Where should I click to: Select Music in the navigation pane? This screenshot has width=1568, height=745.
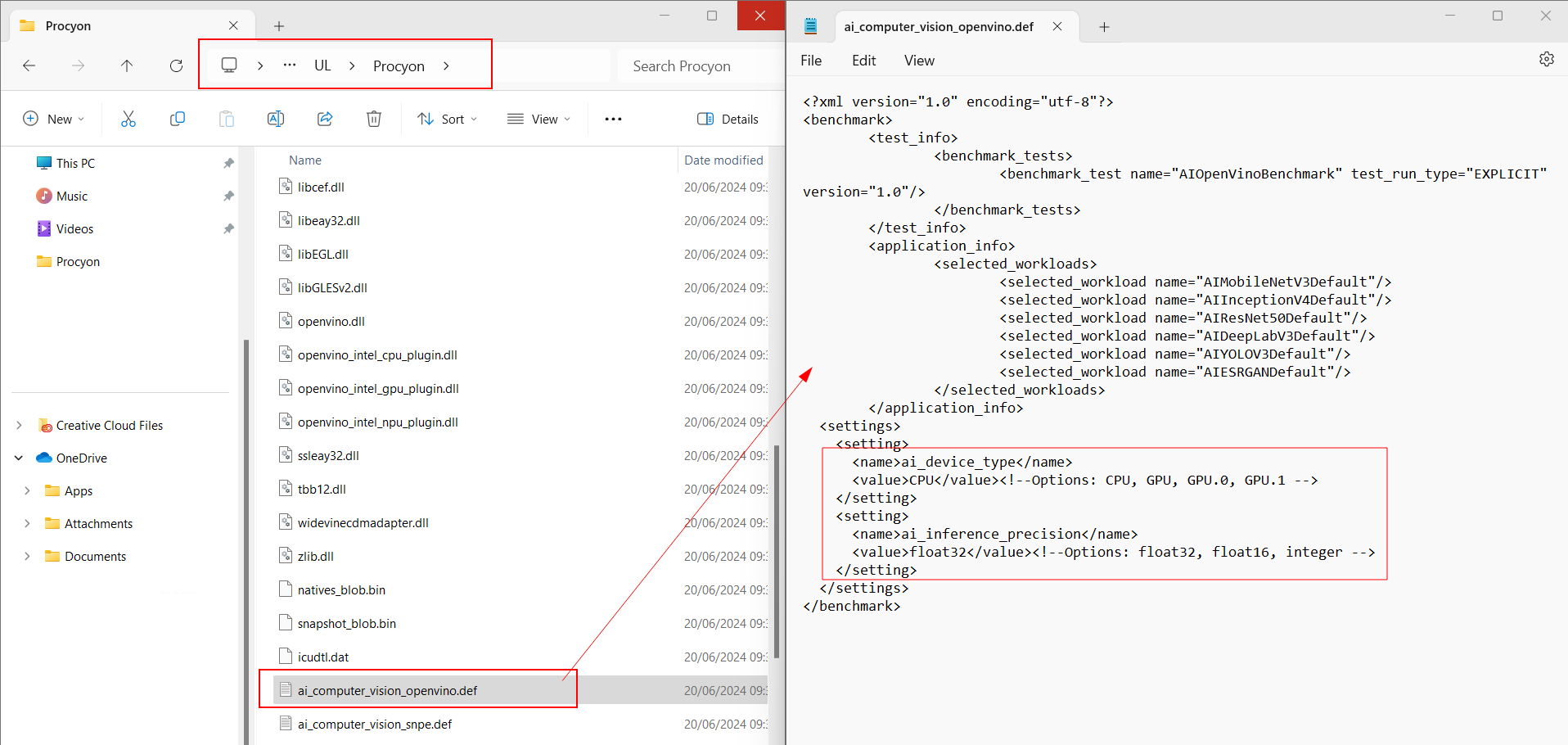[x=72, y=196]
